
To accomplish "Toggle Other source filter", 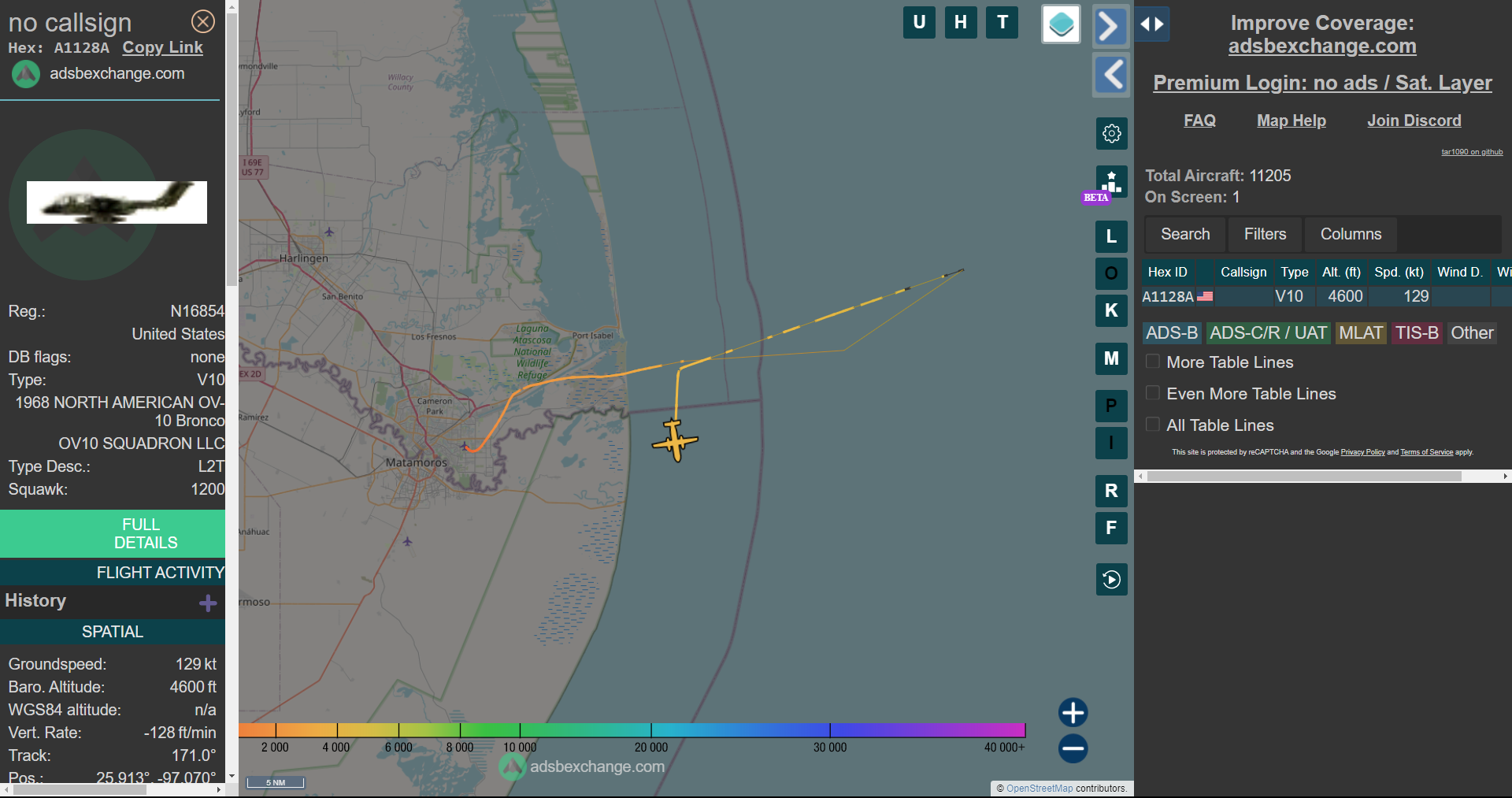I will coord(1472,333).
